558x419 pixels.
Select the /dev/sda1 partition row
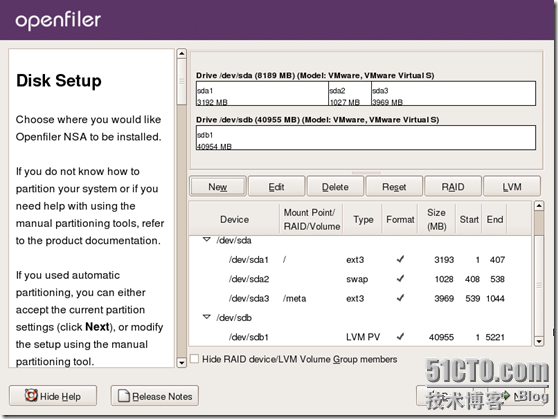[360, 260]
